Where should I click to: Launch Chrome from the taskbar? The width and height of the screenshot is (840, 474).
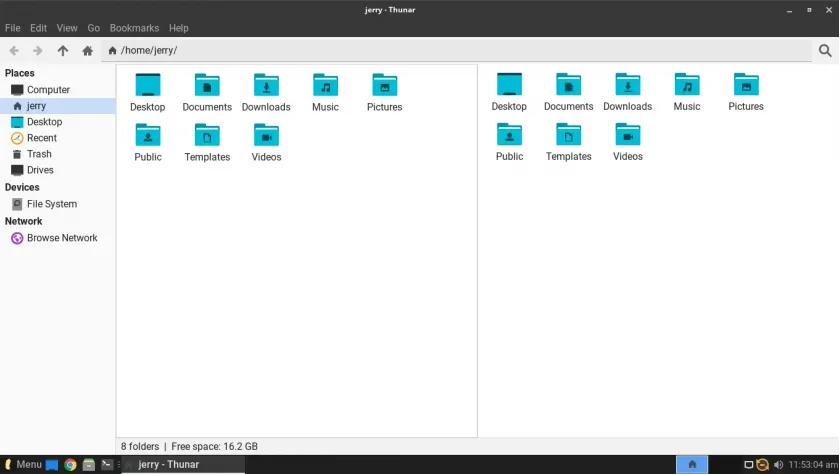pyautogui.click(x=70, y=464)
